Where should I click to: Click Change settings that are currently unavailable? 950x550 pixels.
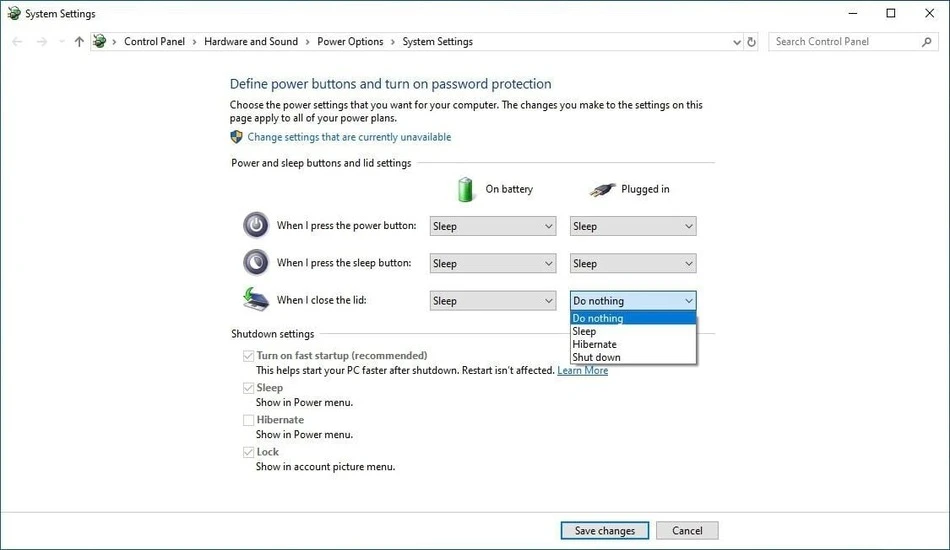pyautogui.click(x=349, y=137)
